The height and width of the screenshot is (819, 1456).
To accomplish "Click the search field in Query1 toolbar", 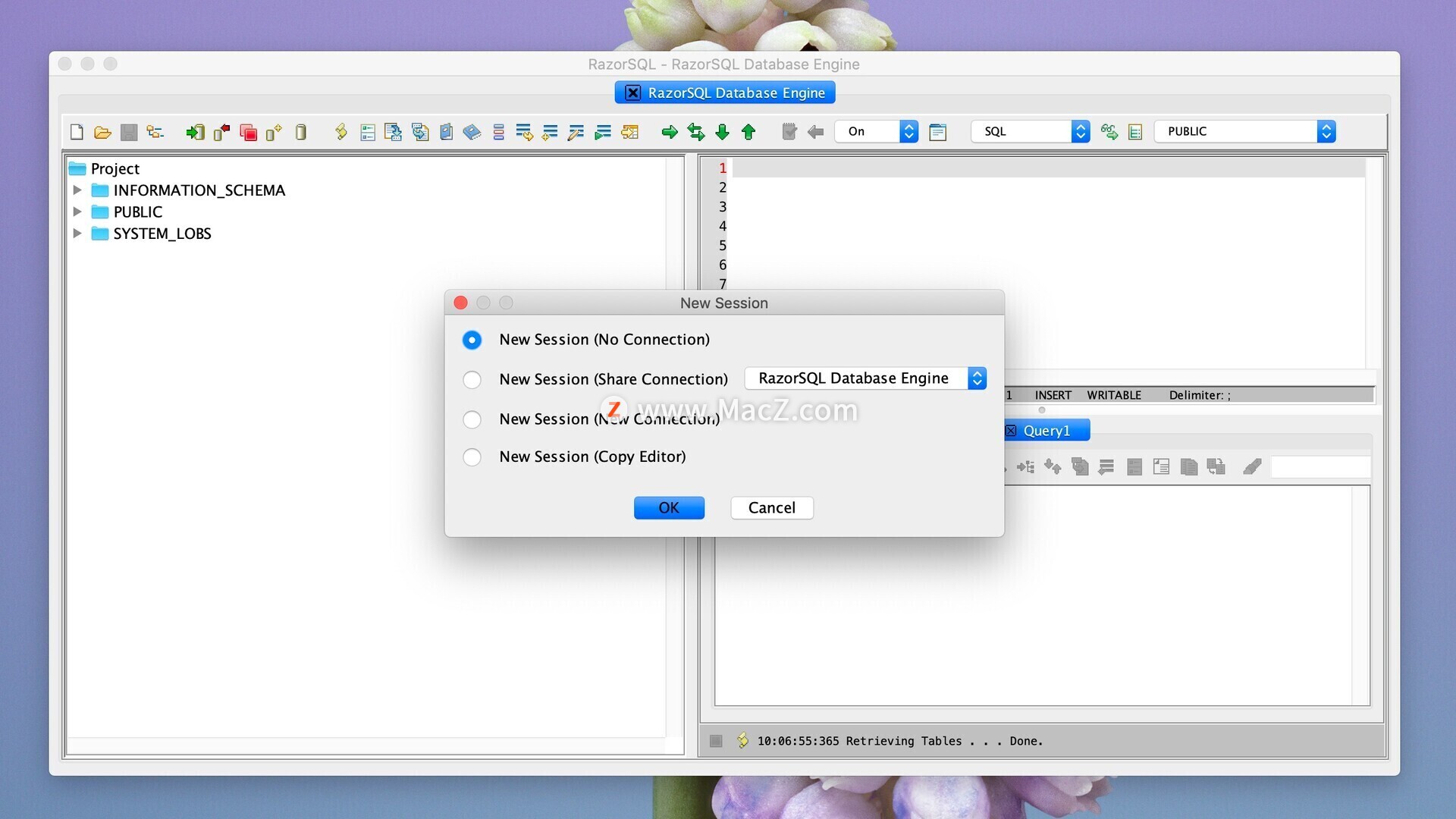I will pyautogui.click(x=1320, y=466).
